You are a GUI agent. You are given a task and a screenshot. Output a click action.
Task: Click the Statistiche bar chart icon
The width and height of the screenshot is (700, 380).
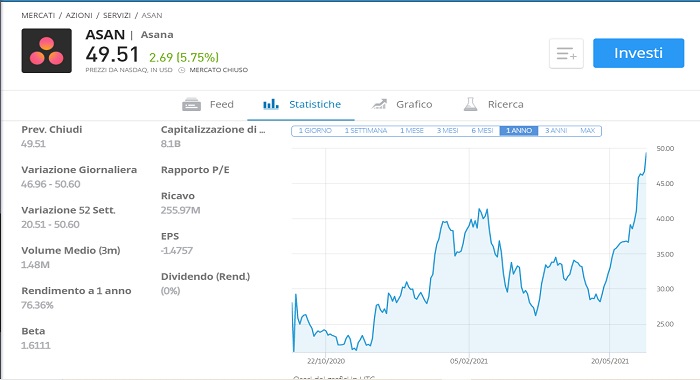(x=271, y=104)
